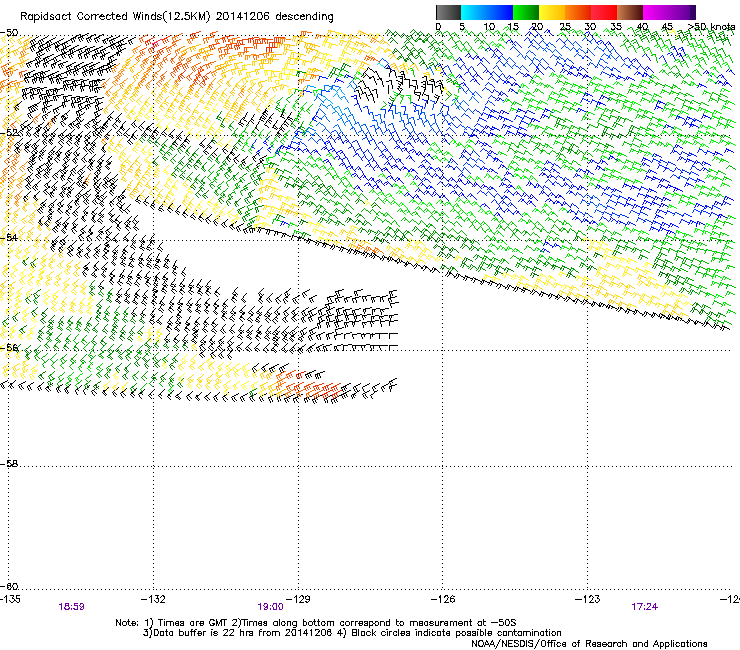Click the longitude label -123
Viewport: 740px width, 650px height.
(x=587, y=599)
